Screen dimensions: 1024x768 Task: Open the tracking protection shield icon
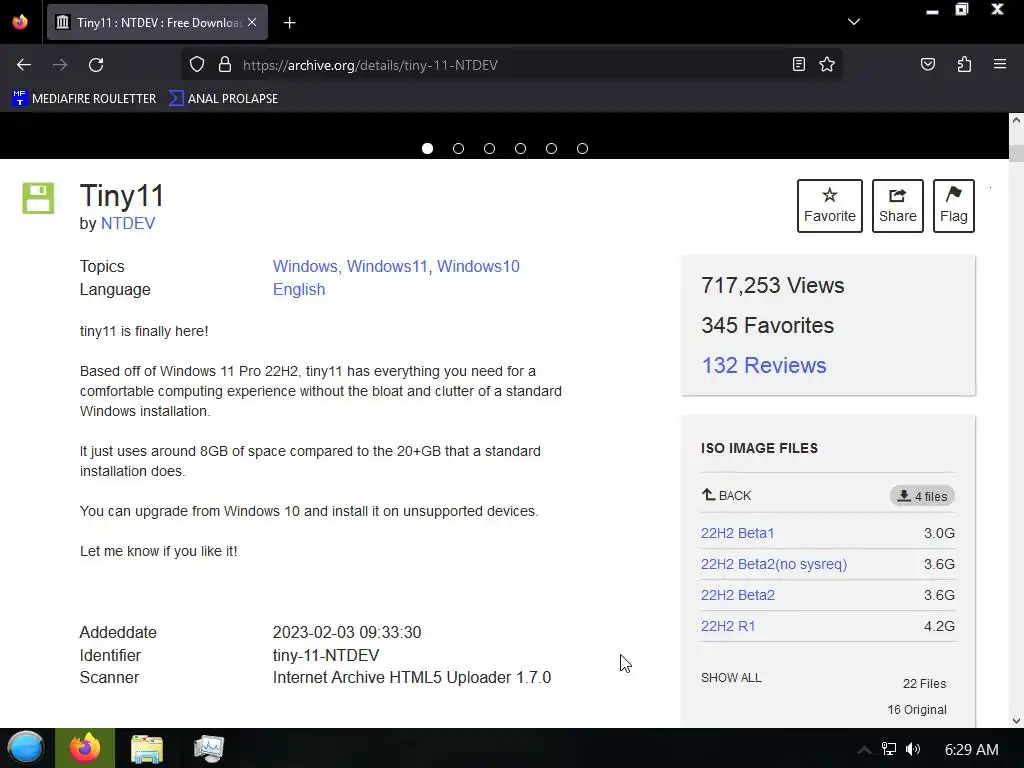pyautogui.click(x=197, y=65)
